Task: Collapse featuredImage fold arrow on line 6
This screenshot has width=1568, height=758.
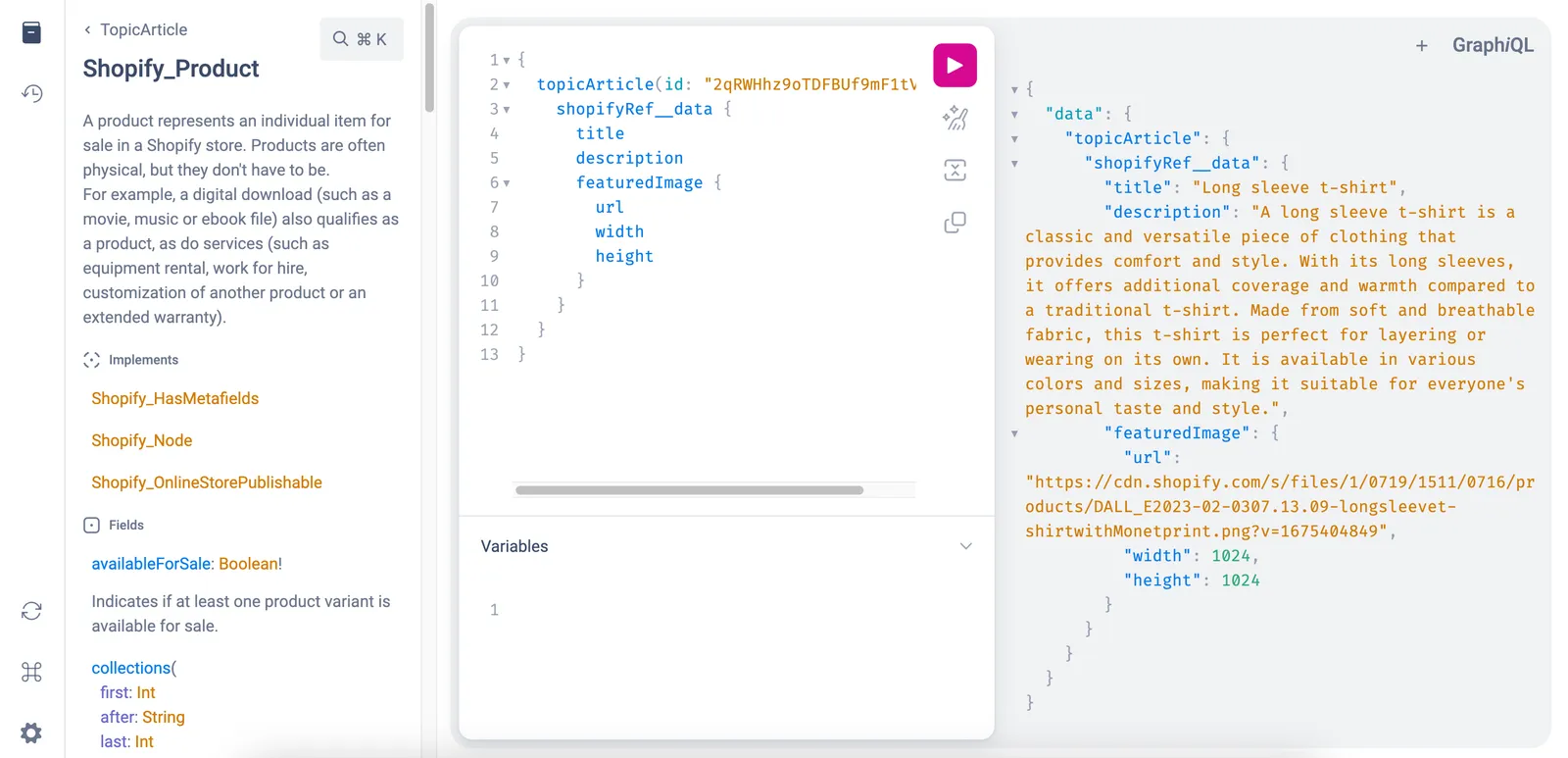Action: coord(507,182)
